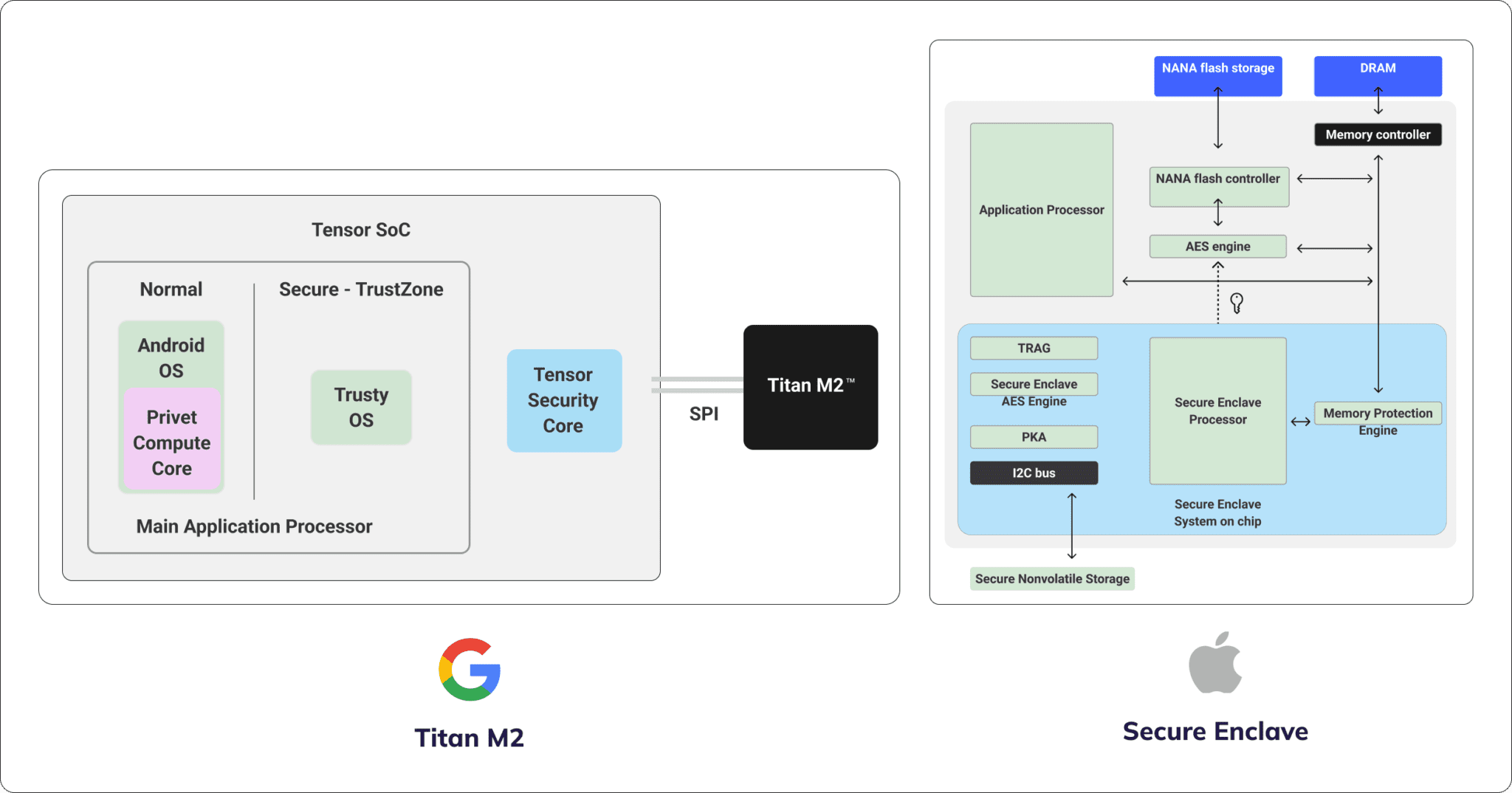Select the Privet Compute Core block
Screen dimensions: 1512x793
click(172, 442)
